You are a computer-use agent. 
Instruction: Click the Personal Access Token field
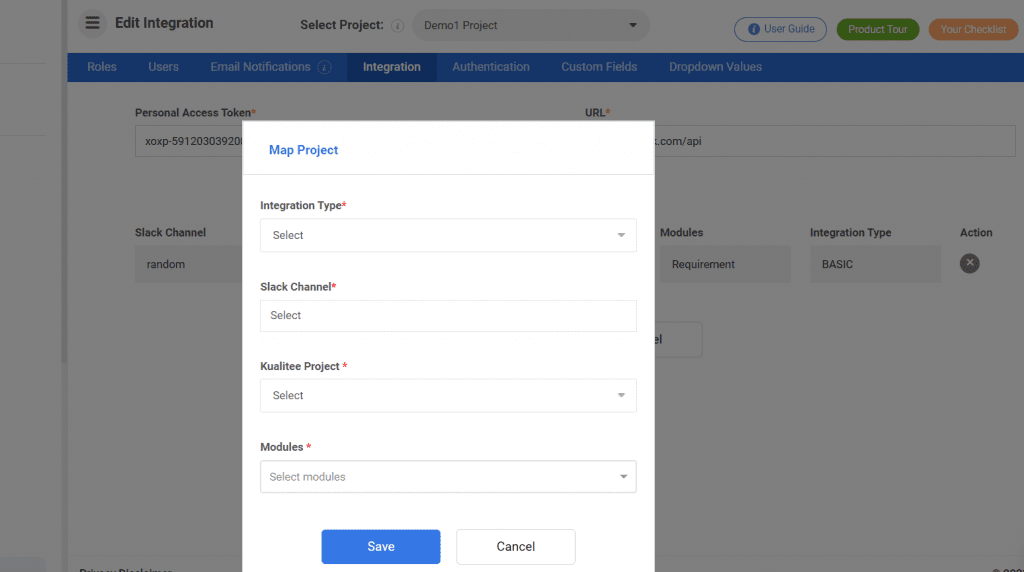[x=189, y=141]
